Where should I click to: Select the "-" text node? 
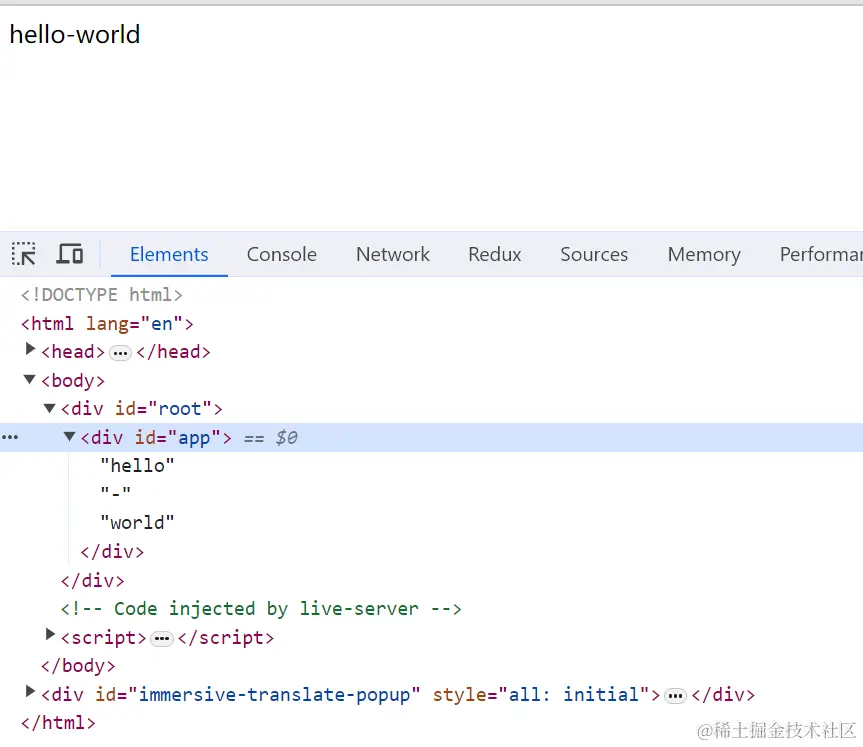[116, 492]
